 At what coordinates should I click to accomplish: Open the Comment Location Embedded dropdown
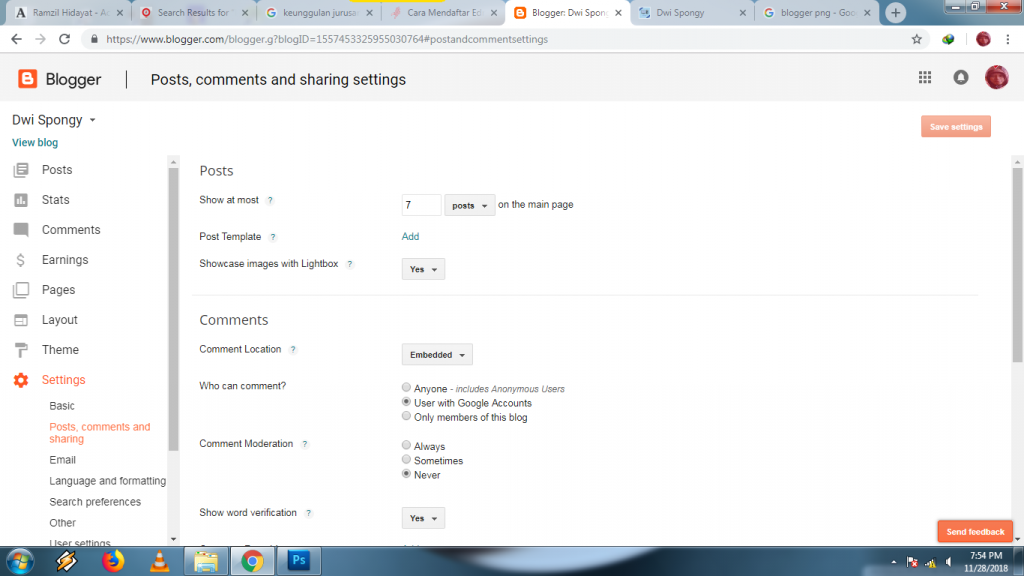coord(437,355)
